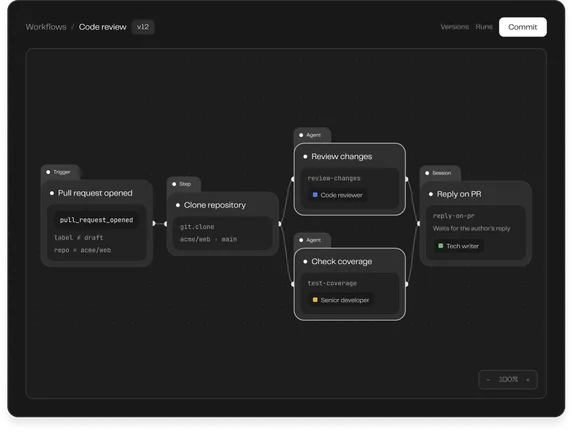Click the dot in the Trigger tab

click(48, 172)
